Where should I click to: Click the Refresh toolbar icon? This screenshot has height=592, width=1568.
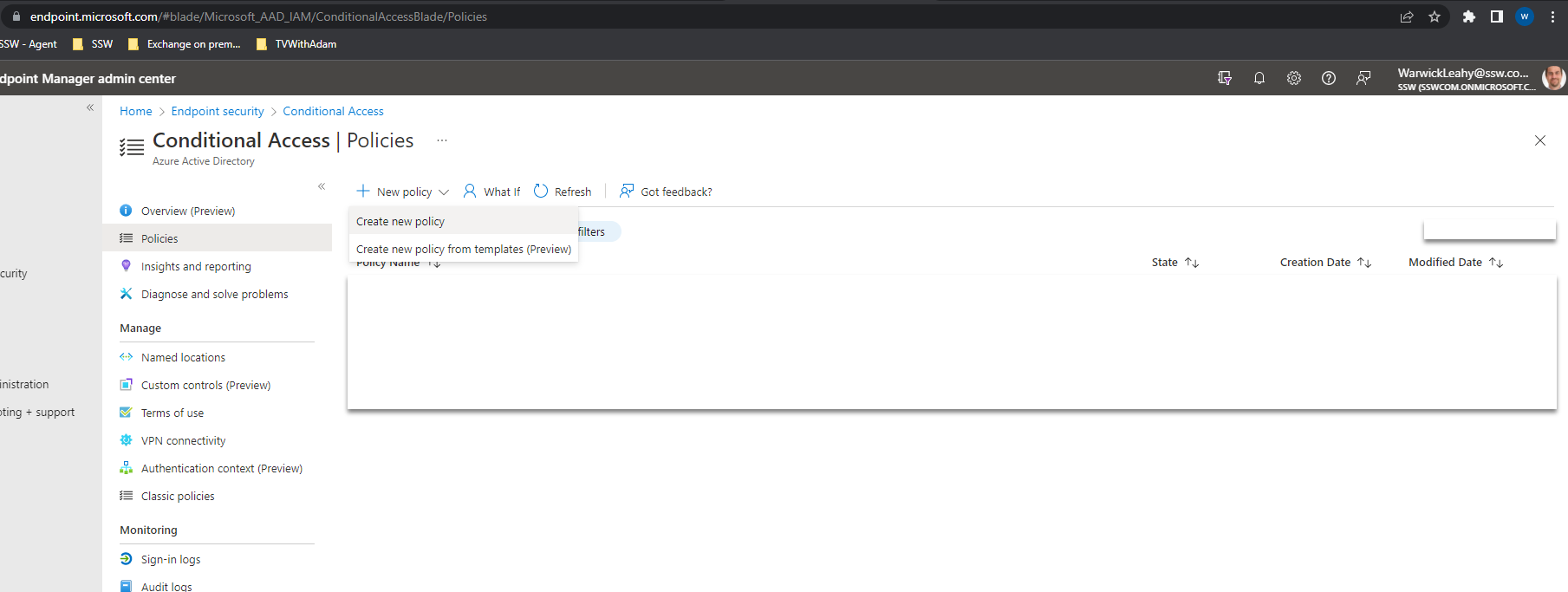541,192
